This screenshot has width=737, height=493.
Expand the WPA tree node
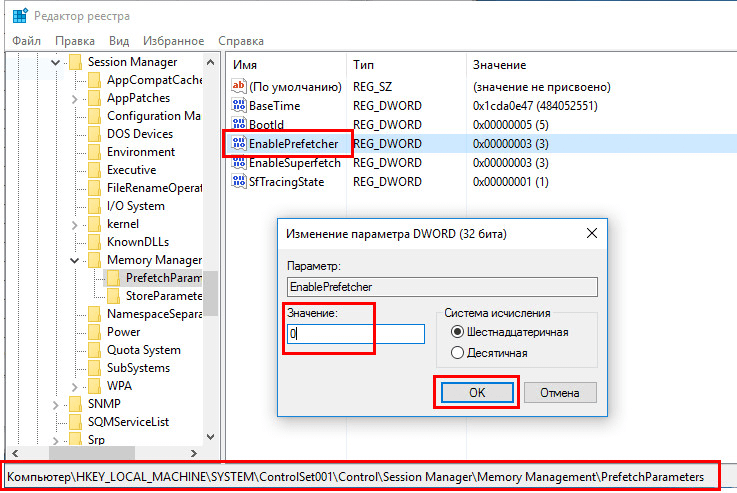click(74, 386)
